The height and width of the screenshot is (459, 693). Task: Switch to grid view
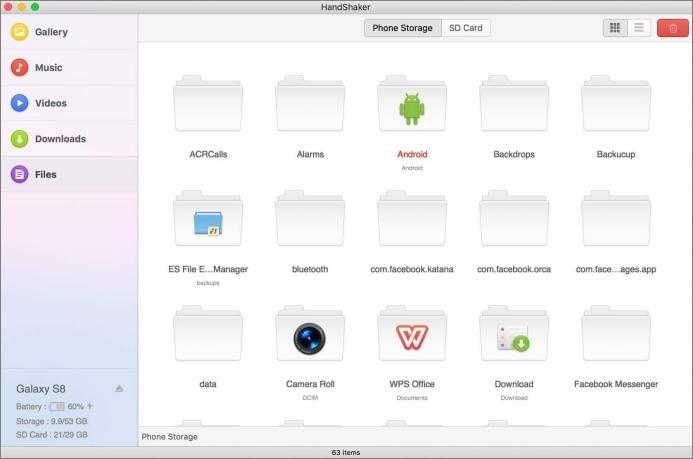click(615, 28)
